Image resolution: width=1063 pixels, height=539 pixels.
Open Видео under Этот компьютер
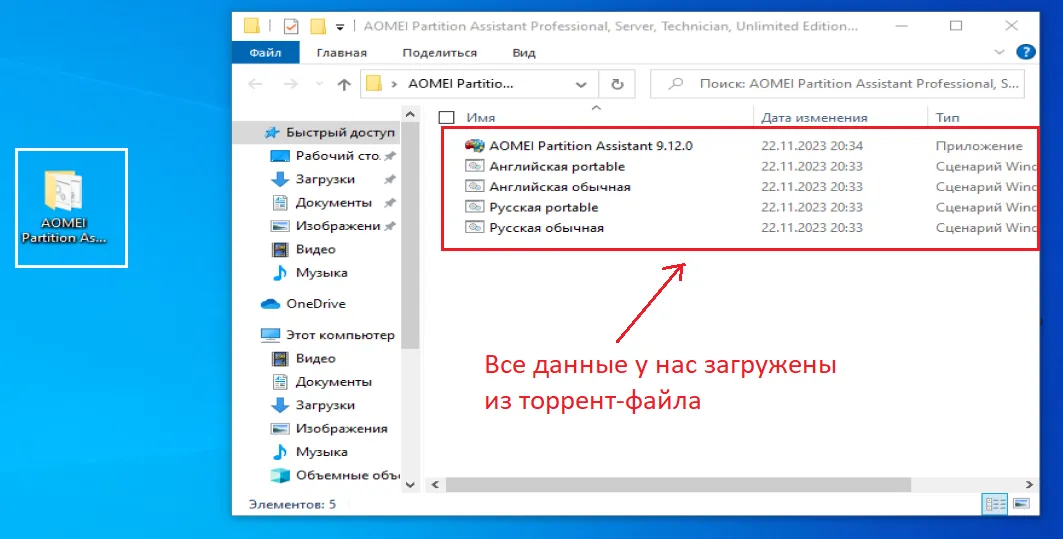303,358
